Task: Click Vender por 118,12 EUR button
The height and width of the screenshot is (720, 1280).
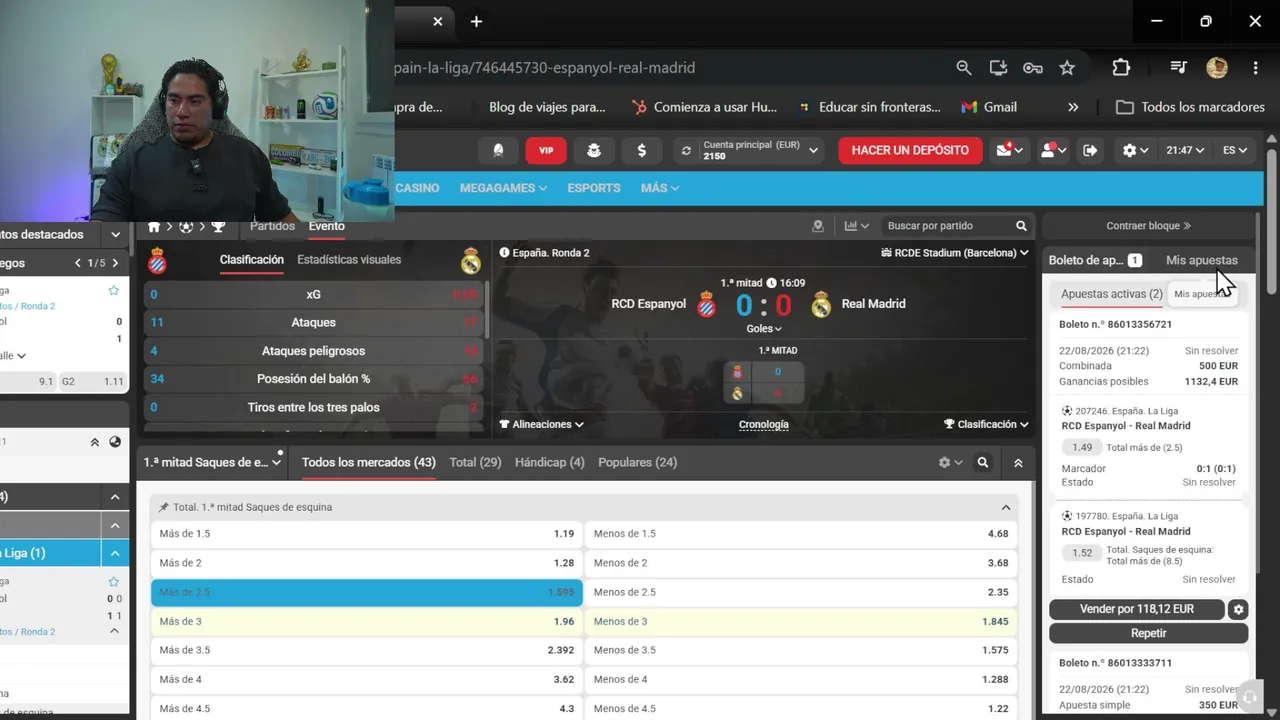Action: [x=1137, y=609]
